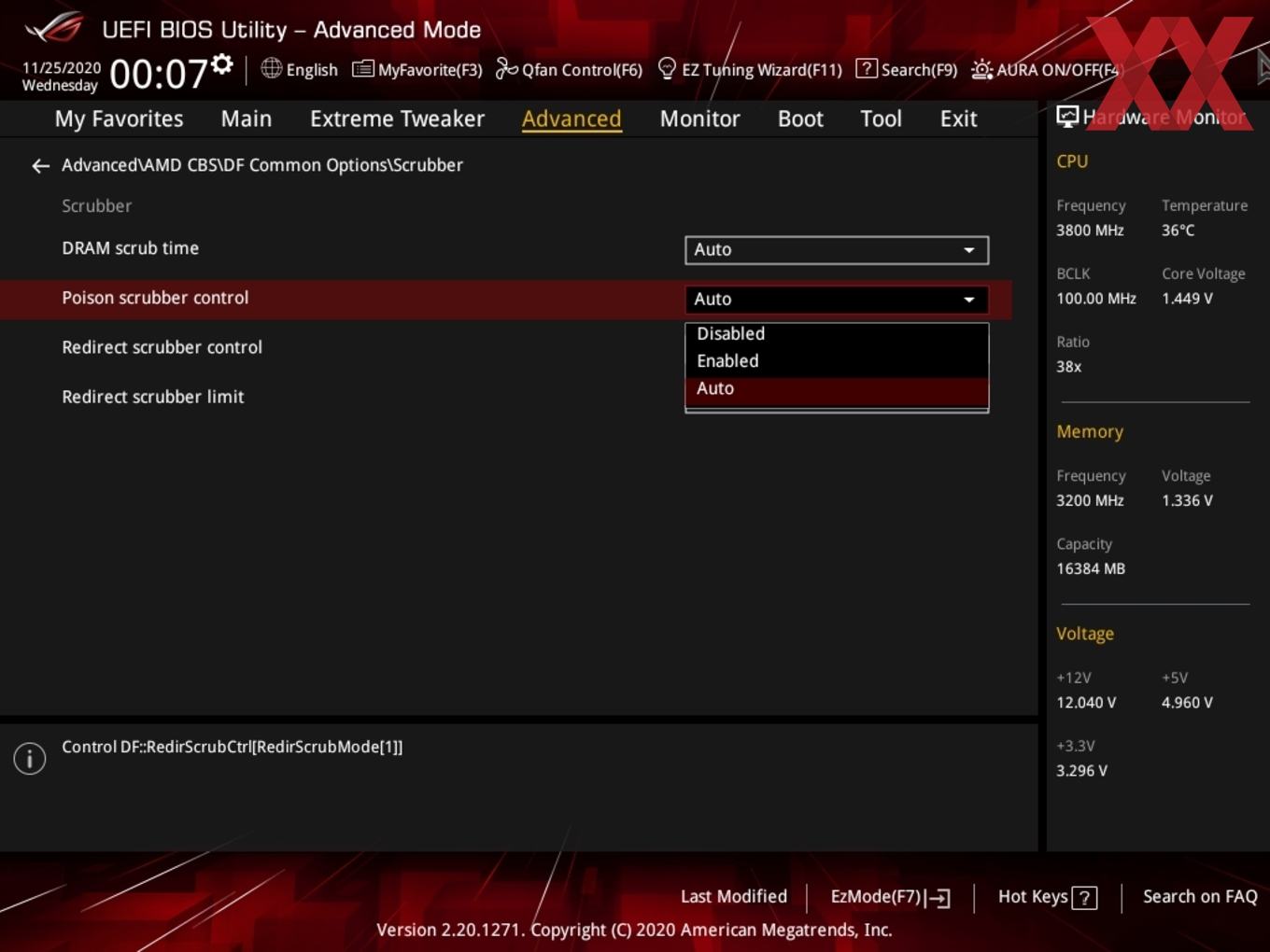Viewport: 1270px width, 952px height.
Task: Open the Boot tab
Action: point(800,119)
